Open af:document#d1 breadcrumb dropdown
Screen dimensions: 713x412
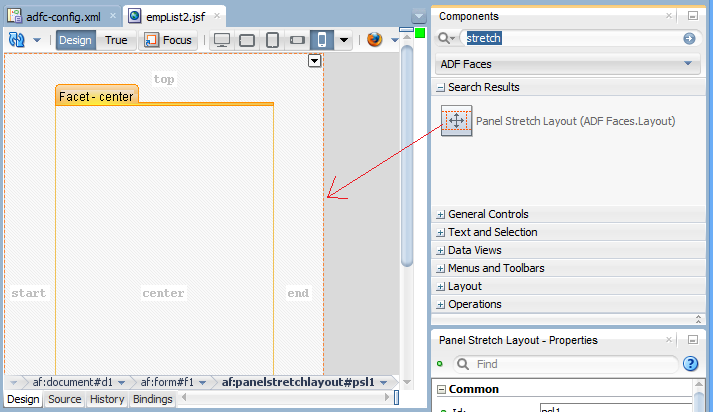tap(121, 382)
